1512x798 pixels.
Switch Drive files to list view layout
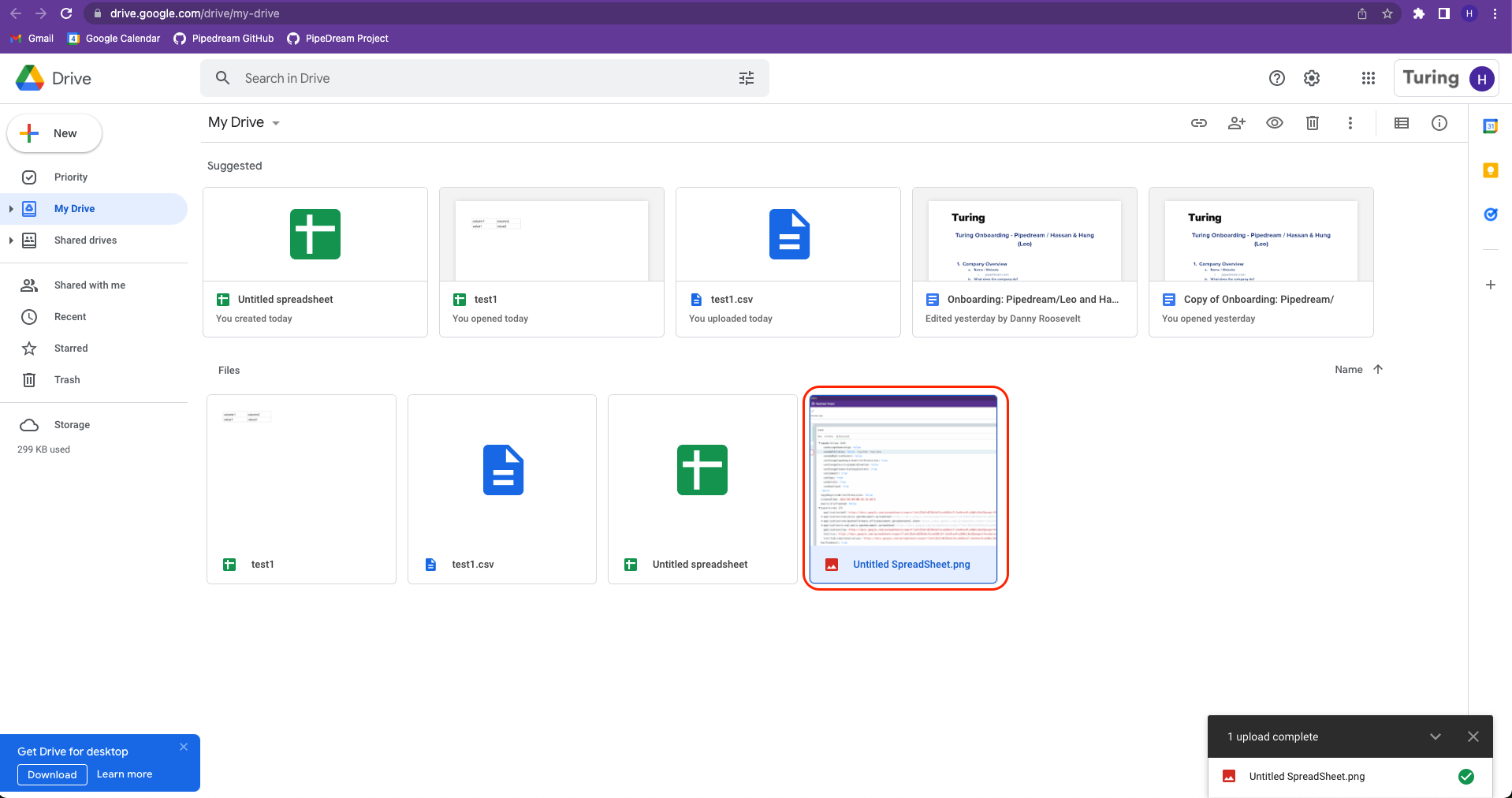pos(1401,123)
